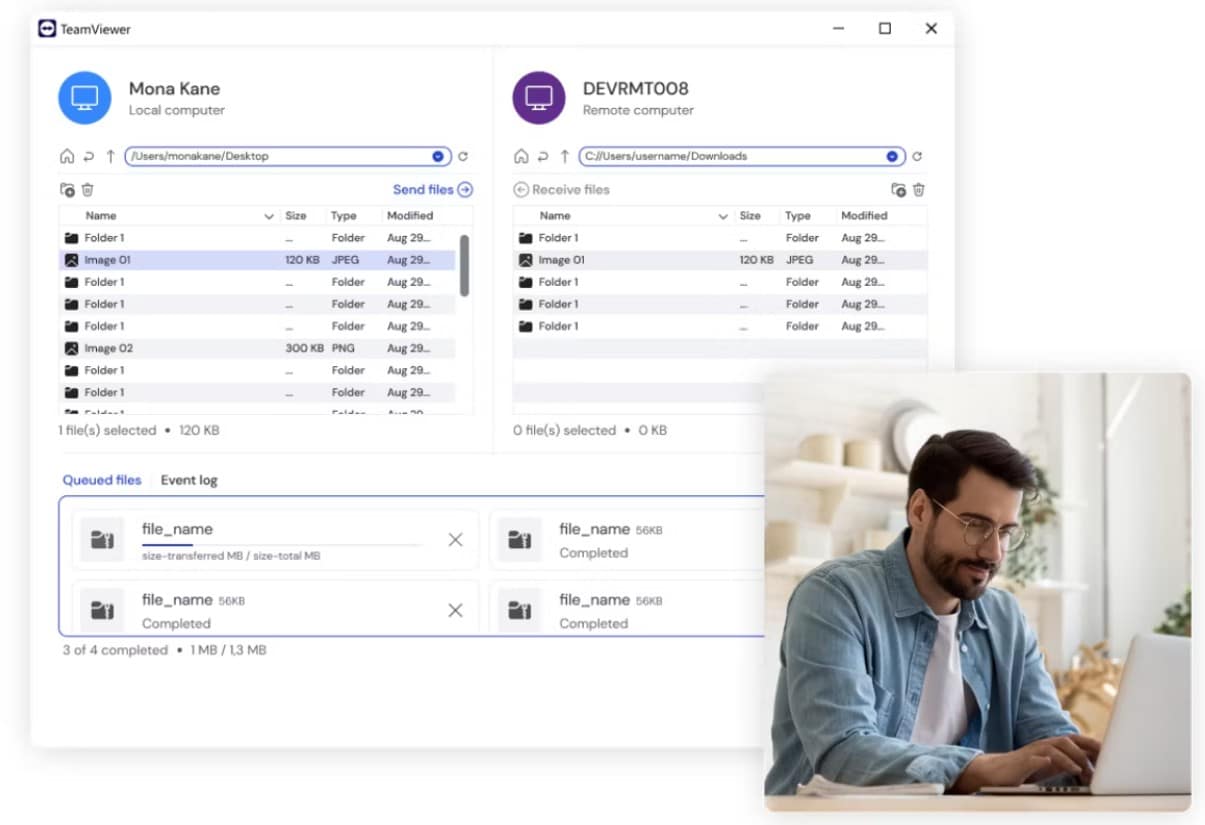Expand the remote Downloads path dropdown

(892, 156)
